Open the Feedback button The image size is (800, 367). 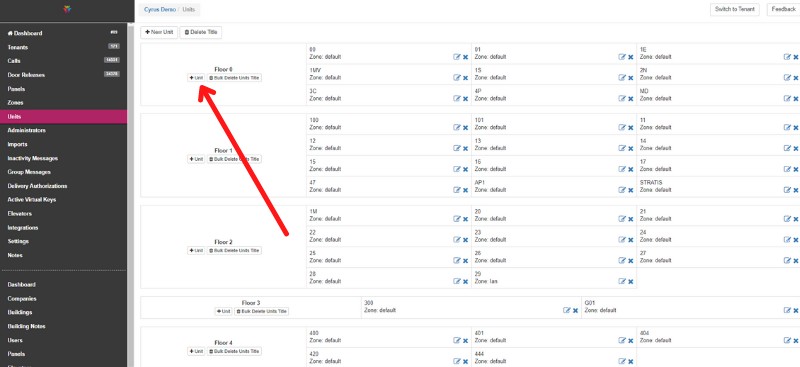click(783, 9)
